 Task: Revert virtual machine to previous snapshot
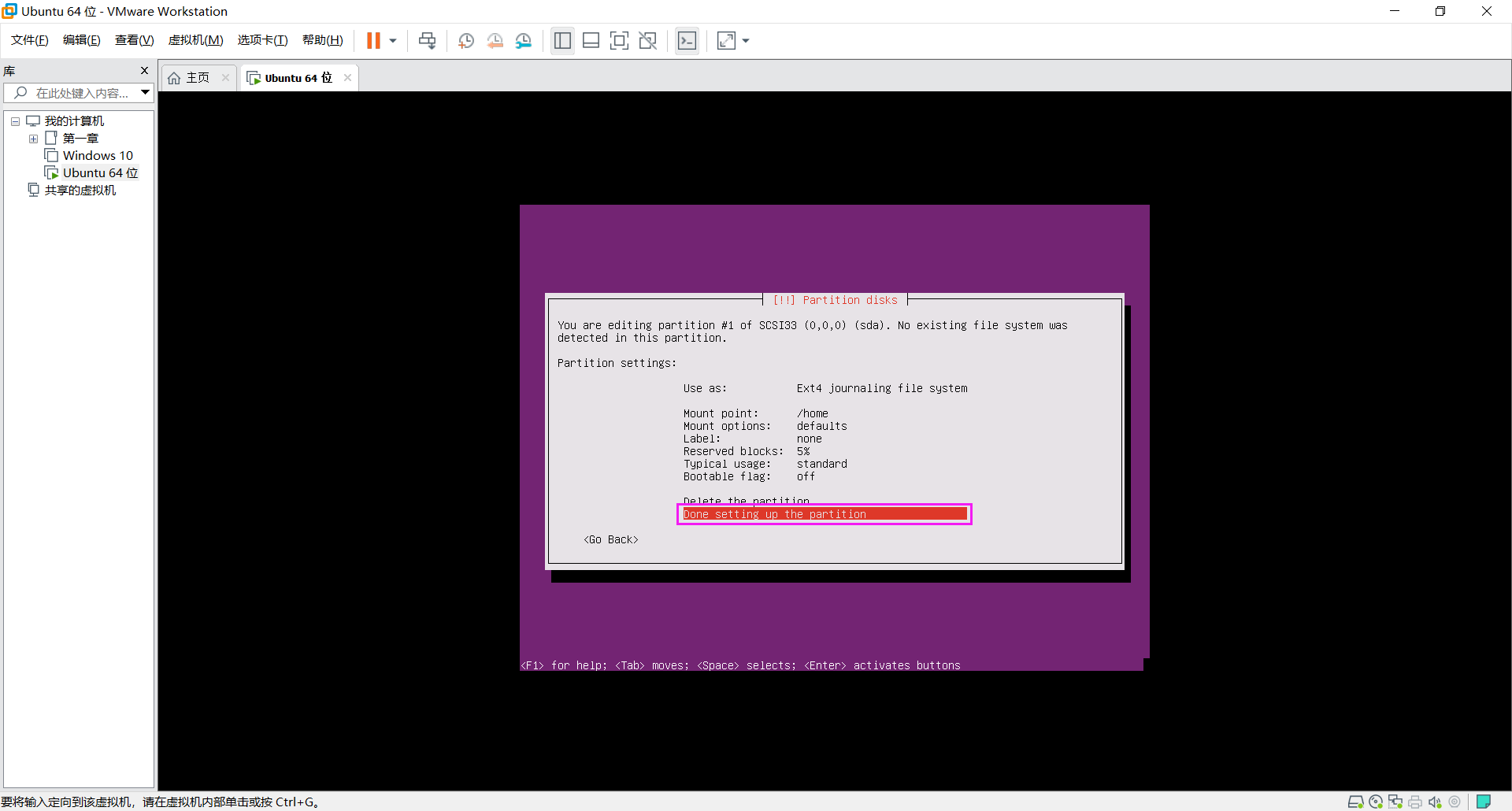[495, 41]
